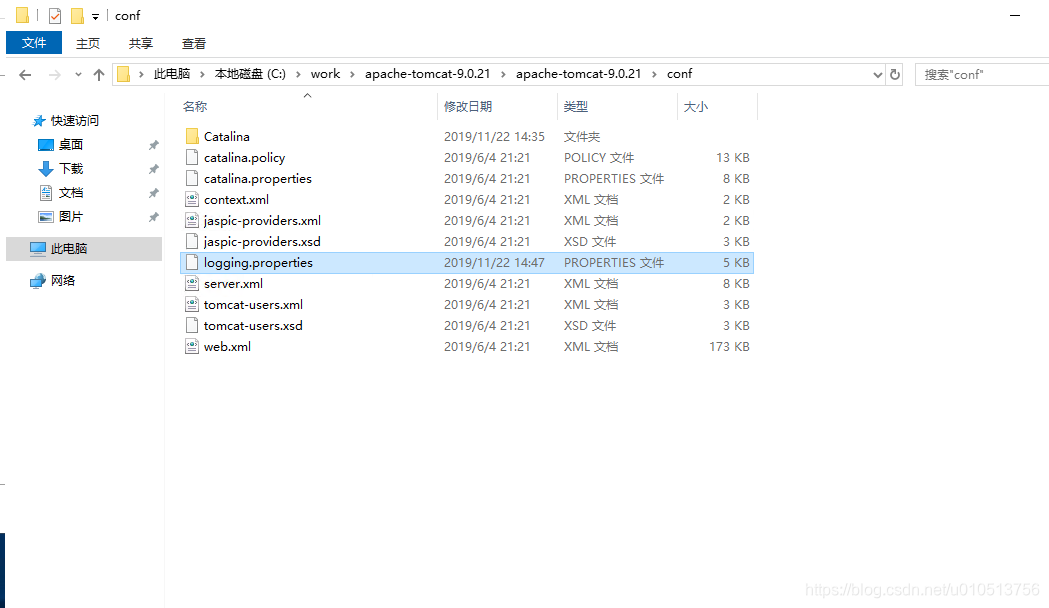Select the server.xml file icon
This screenshot has height=608, width=1049.
point(192,284)
